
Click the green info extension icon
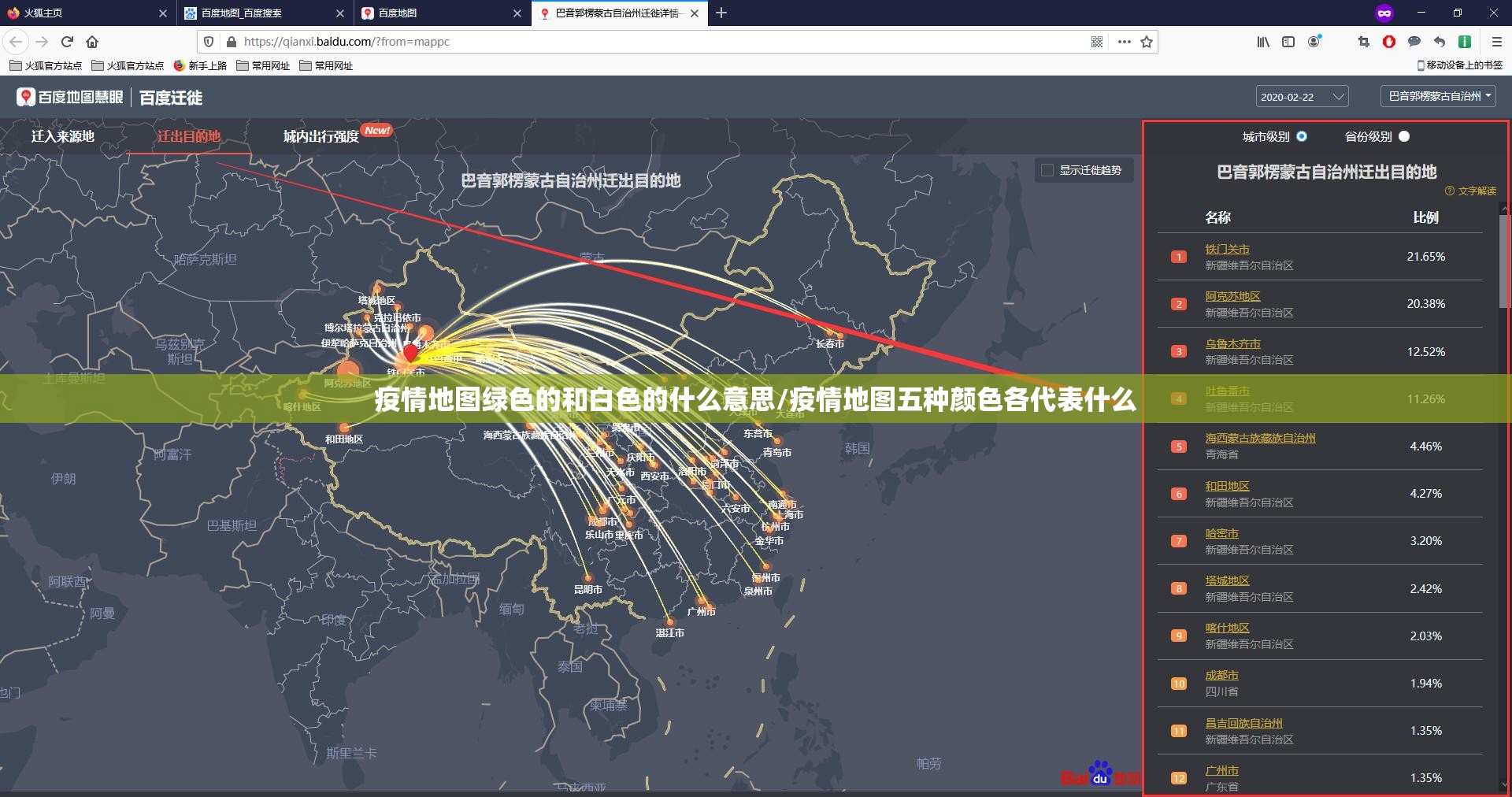tap(1464, 42)
